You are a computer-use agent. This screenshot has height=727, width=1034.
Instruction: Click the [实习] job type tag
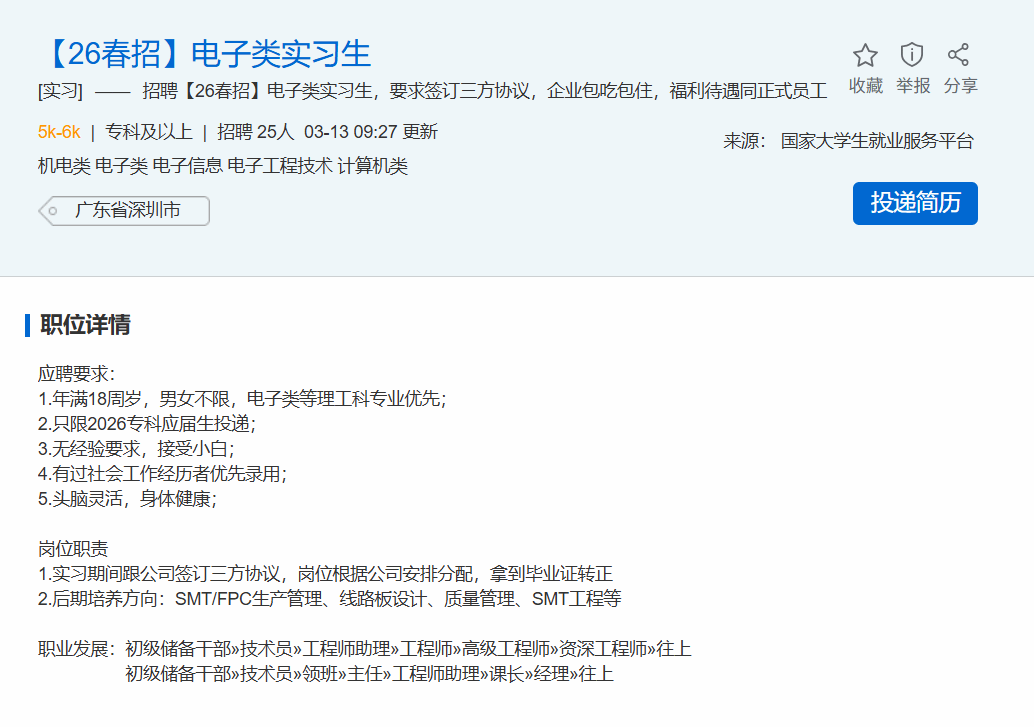(60, 92)
